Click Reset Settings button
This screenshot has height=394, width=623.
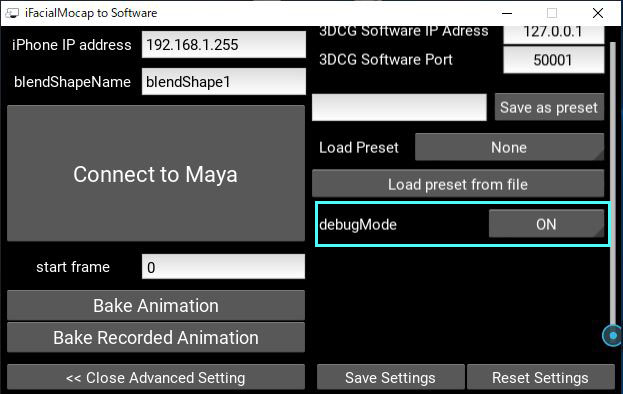[x=540, y=377]
